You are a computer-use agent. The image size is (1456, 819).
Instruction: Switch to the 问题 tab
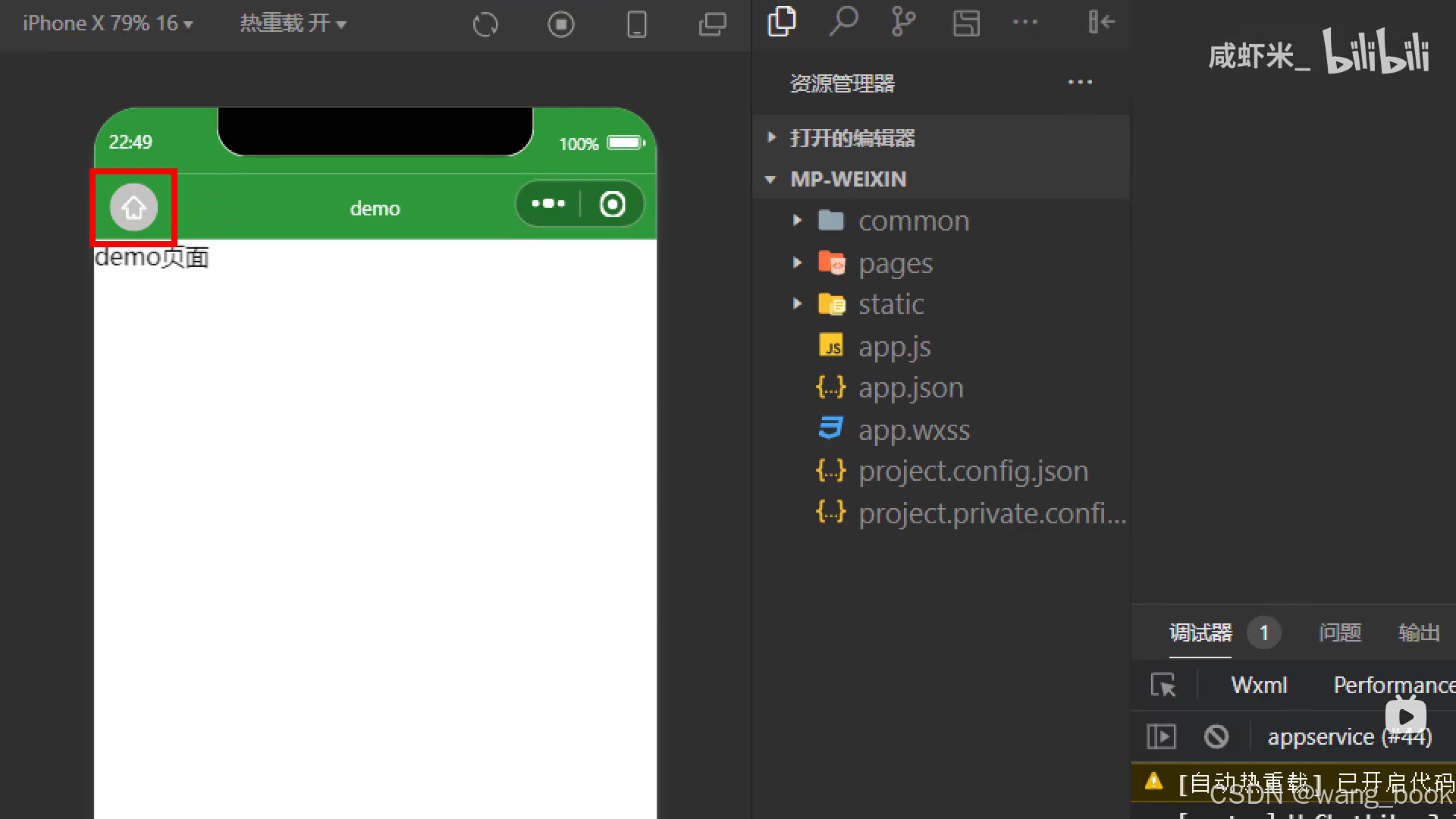(x=1340, y=632)
